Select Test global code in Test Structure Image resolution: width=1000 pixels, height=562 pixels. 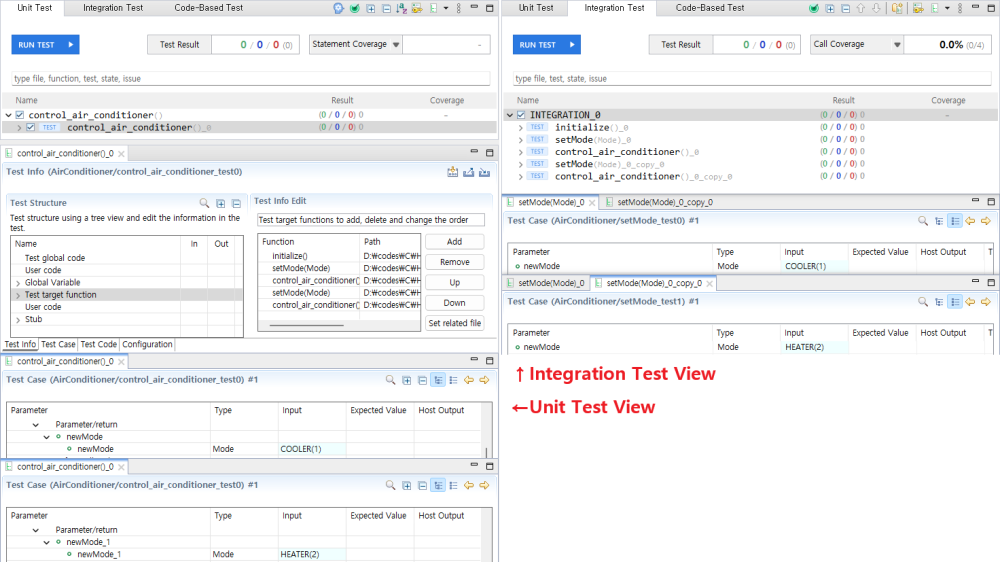(55, 258)
